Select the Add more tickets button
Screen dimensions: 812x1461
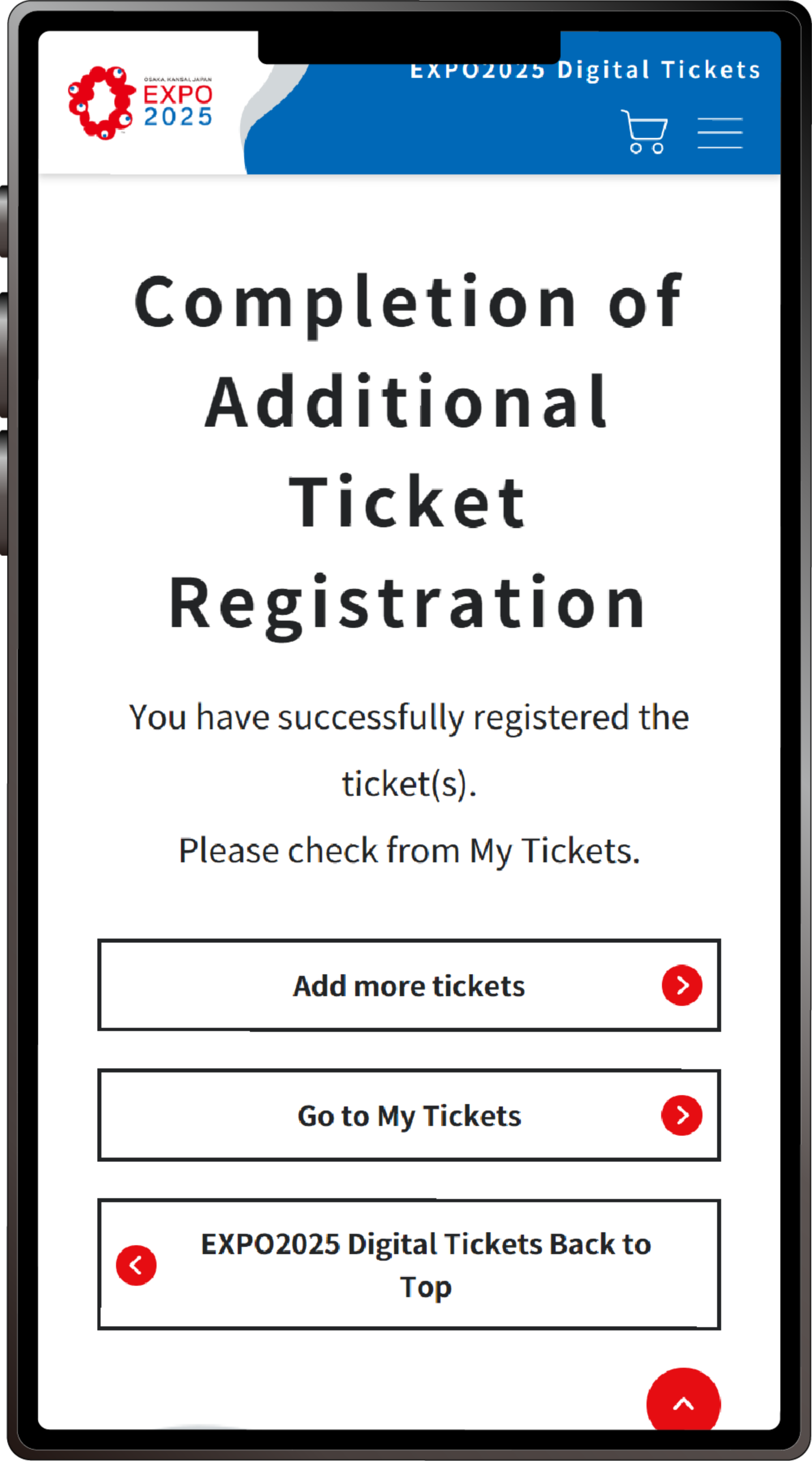coord(409,985)
